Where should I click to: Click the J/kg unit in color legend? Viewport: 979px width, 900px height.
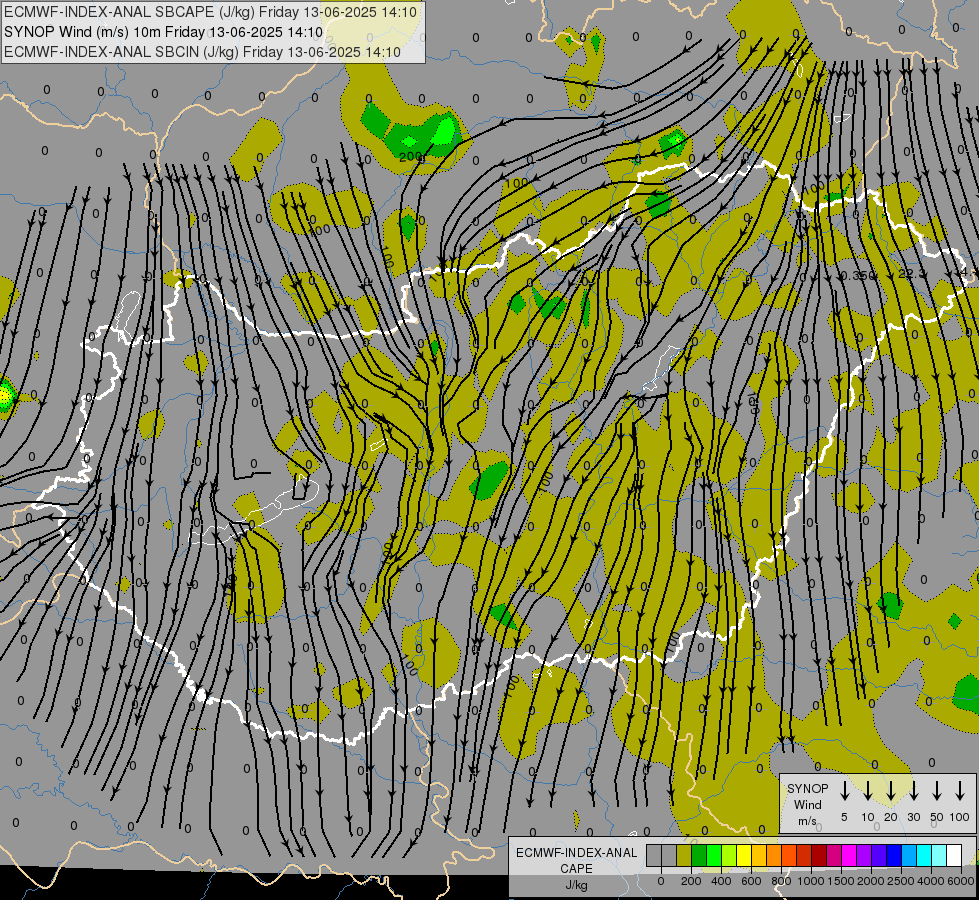[576, 885]
